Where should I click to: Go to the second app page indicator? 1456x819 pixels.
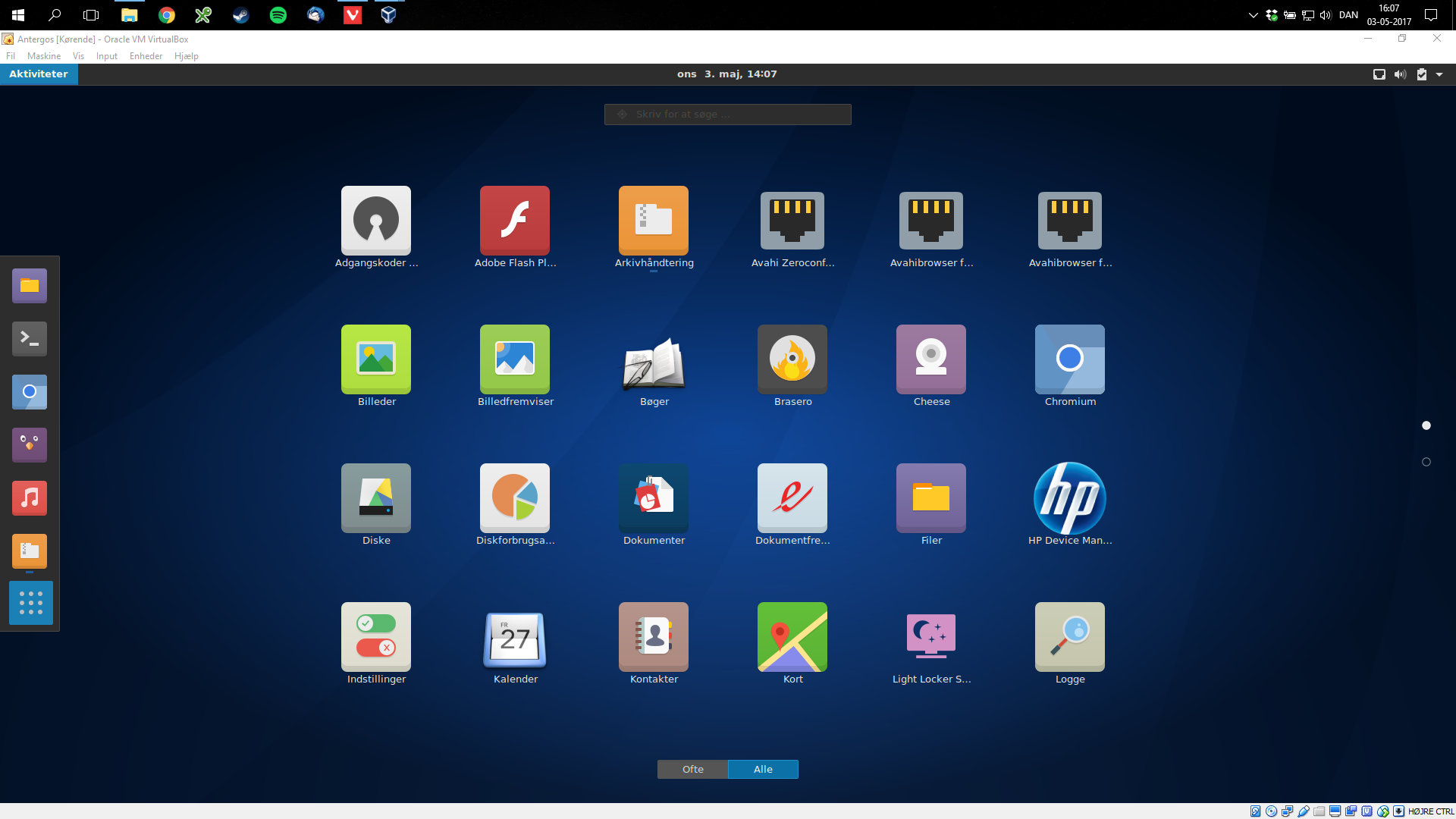click(1426, 462)
